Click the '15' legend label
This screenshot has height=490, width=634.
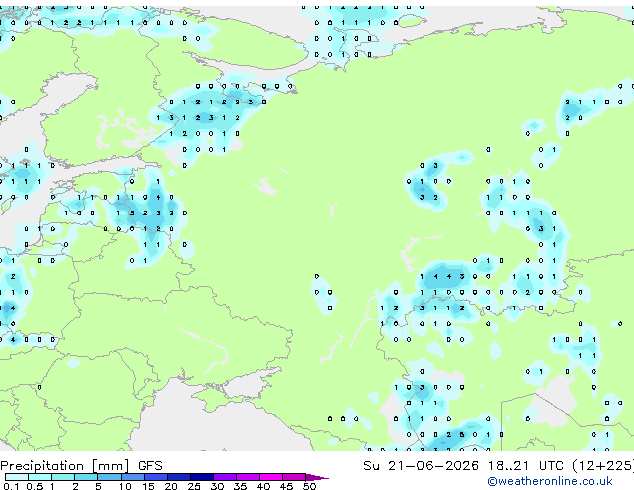148,486
